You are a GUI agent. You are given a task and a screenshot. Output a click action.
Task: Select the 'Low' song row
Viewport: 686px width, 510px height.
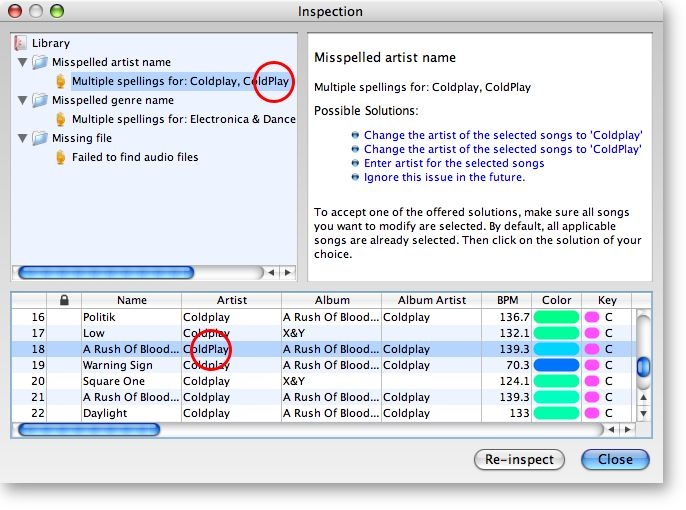click(323, 333)
